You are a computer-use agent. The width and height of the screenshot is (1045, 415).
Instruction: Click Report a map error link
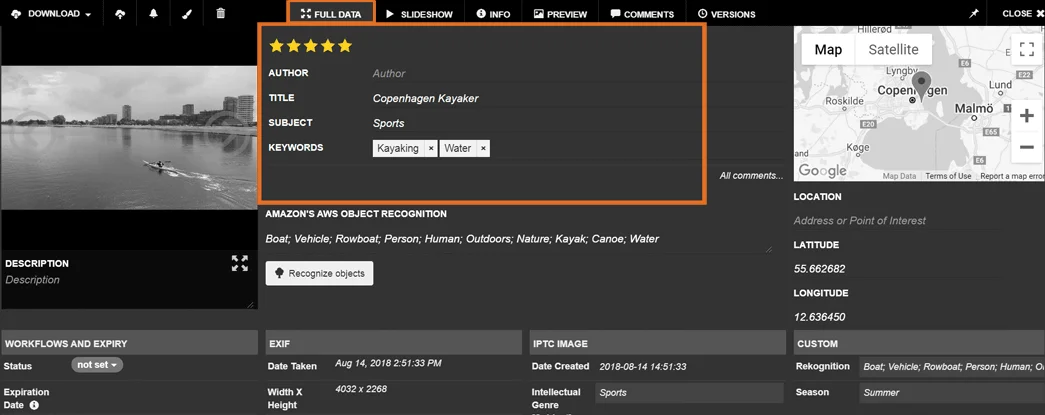tap(1012, 177)
